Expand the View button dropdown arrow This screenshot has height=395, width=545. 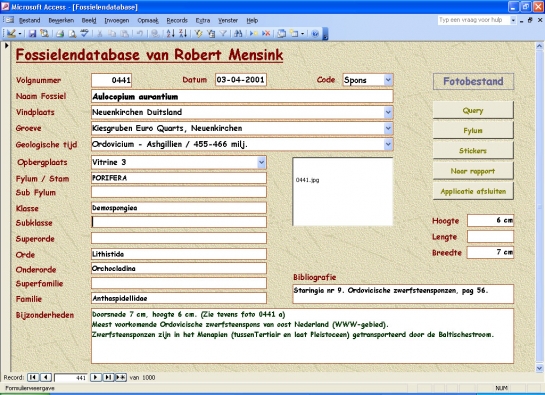coord(20,34)
